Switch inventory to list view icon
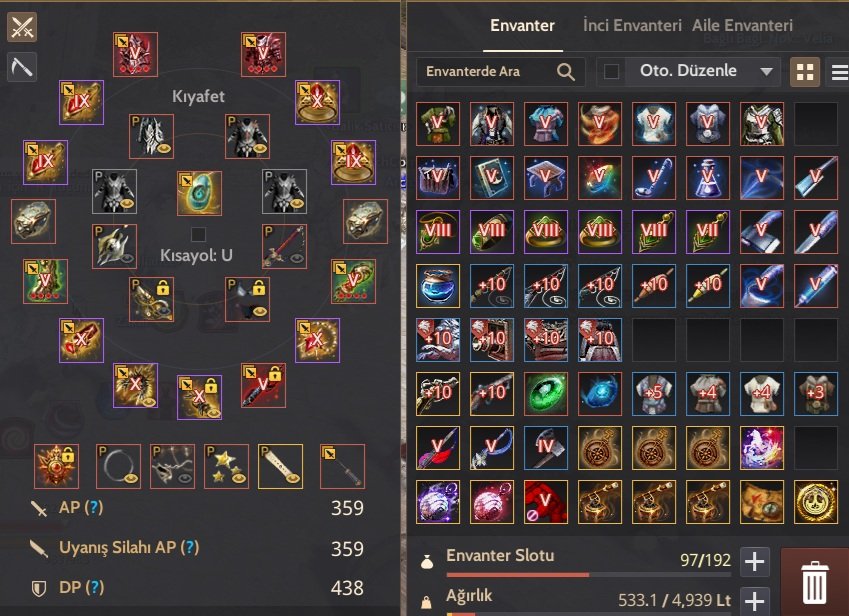This screenshot has height=616, width=849. click(x=840, y=72)
